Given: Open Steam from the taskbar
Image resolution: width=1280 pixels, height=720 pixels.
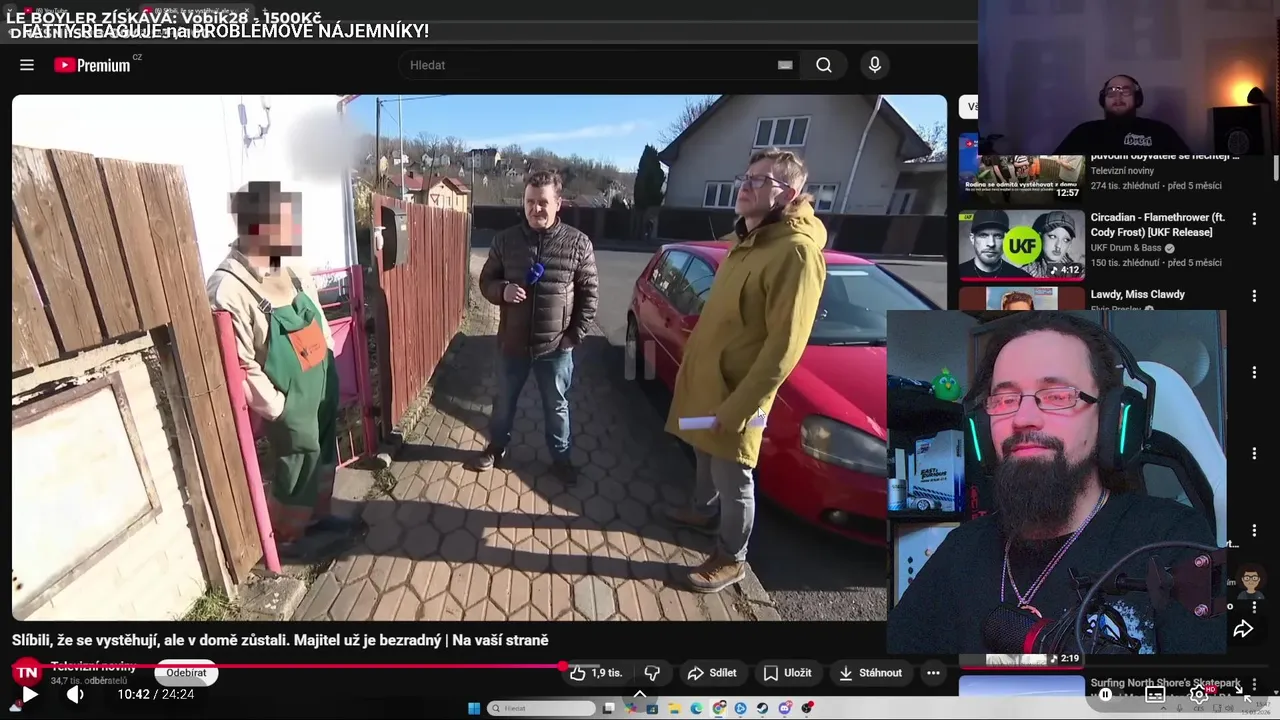Looking at the screenshot, I should [762, 708].
